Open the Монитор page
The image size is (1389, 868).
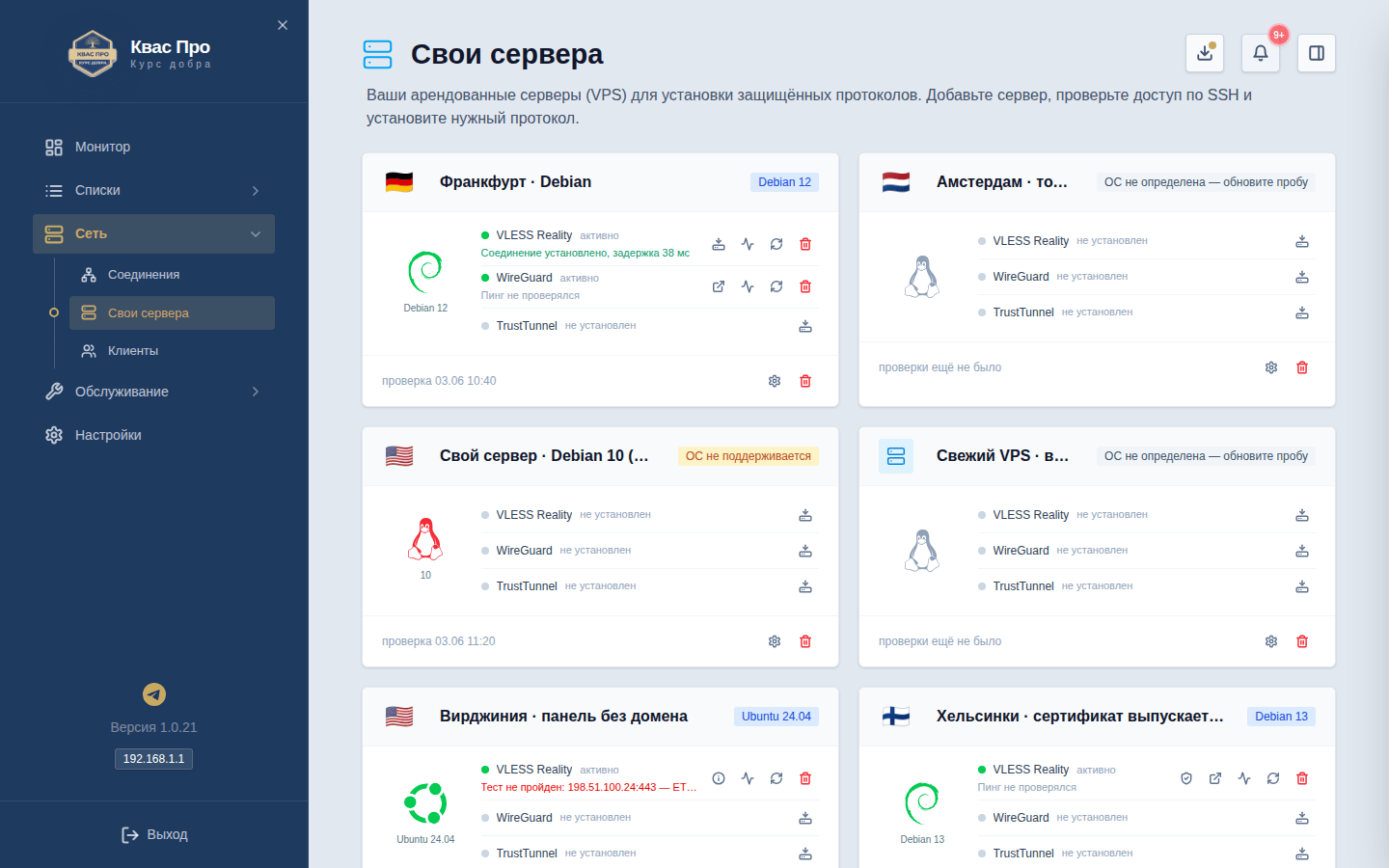[x=153, y=147]
